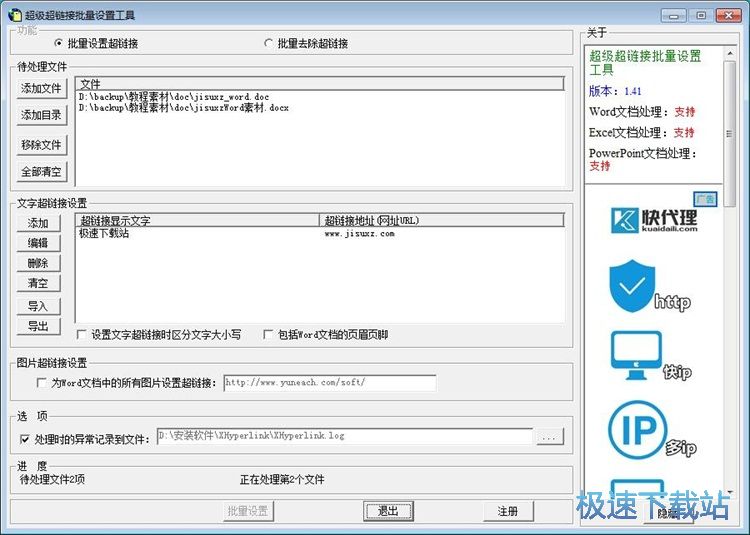The image size is (750, 535).
Task: Select the jisuxz_word.doc file row
Action: (174, 97)
